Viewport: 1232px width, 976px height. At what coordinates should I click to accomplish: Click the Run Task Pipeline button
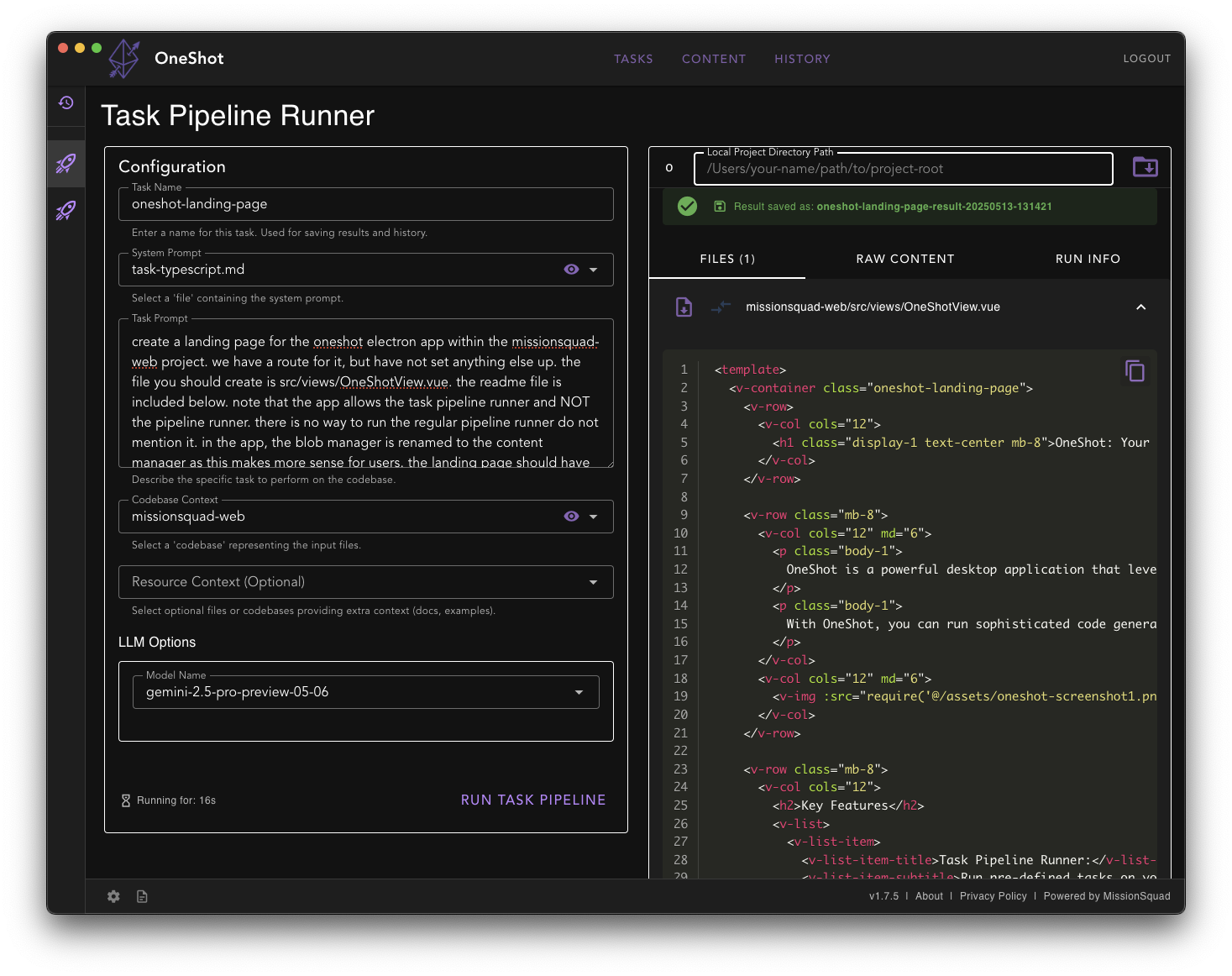point(533,800)
